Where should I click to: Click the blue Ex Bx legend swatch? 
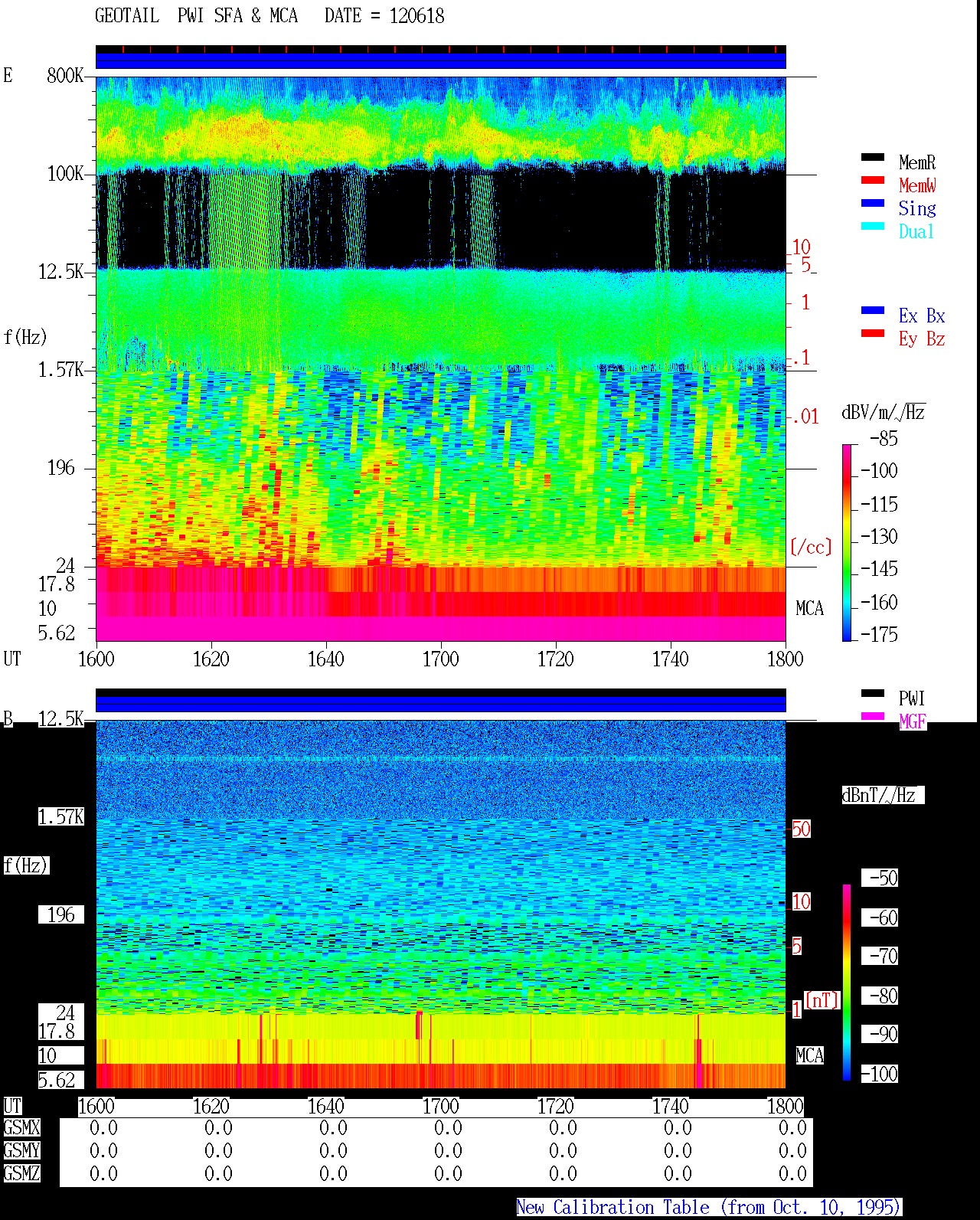tap(873, 311)
